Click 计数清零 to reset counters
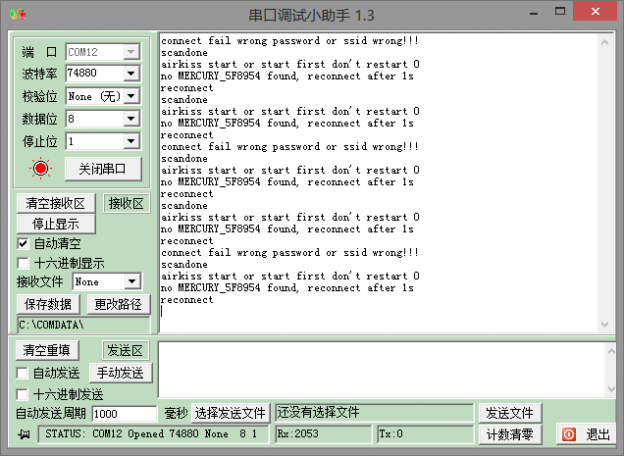 click(x=510, y=435)
